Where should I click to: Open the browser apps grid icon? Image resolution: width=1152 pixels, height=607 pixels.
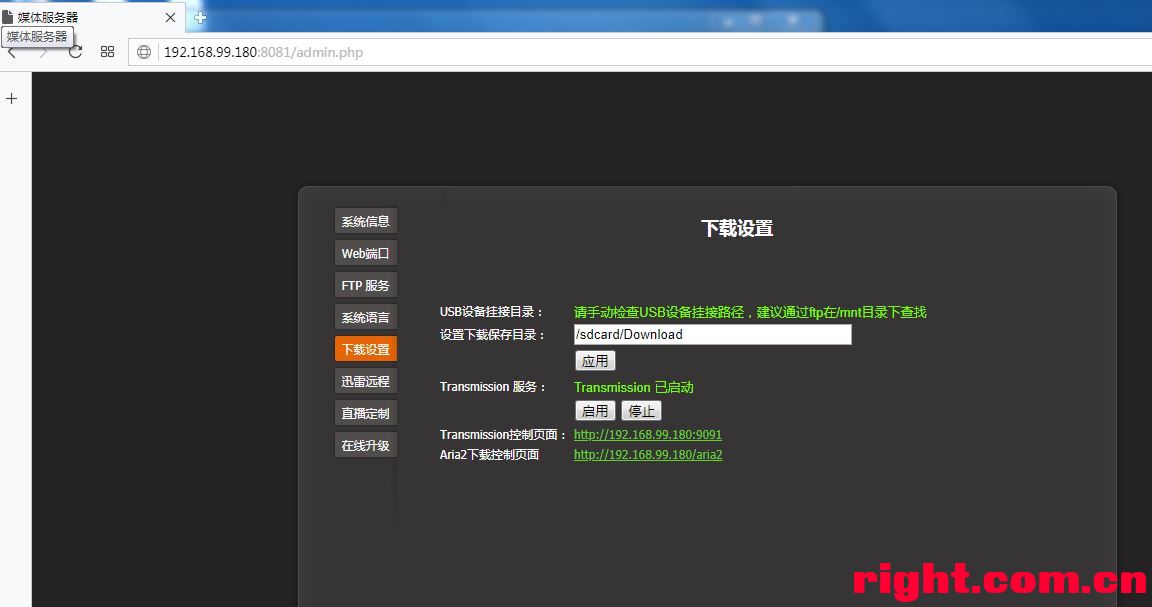107,51
